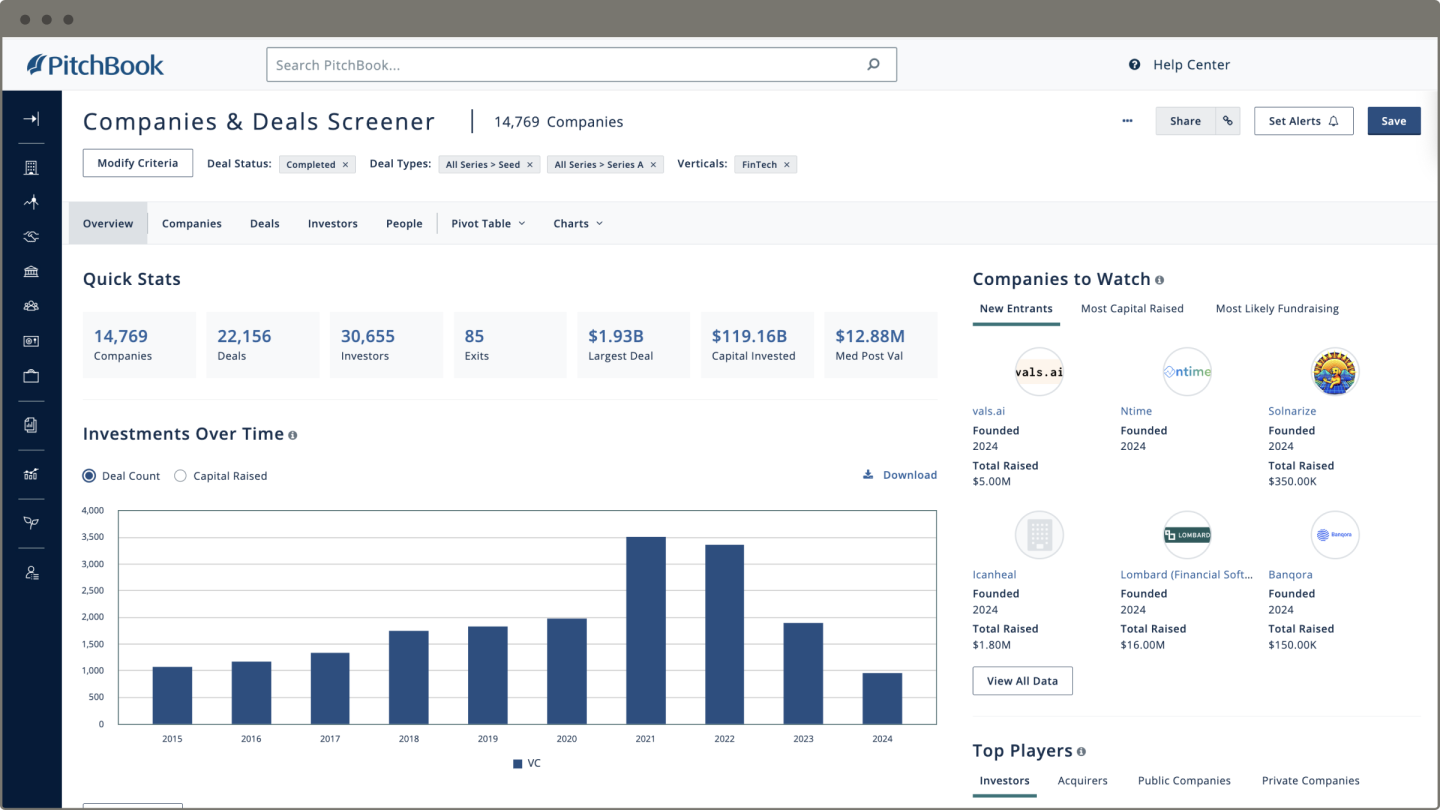Open the briefcase icon in sidebar
The image size is (1440, 810).
click(31, 376)
